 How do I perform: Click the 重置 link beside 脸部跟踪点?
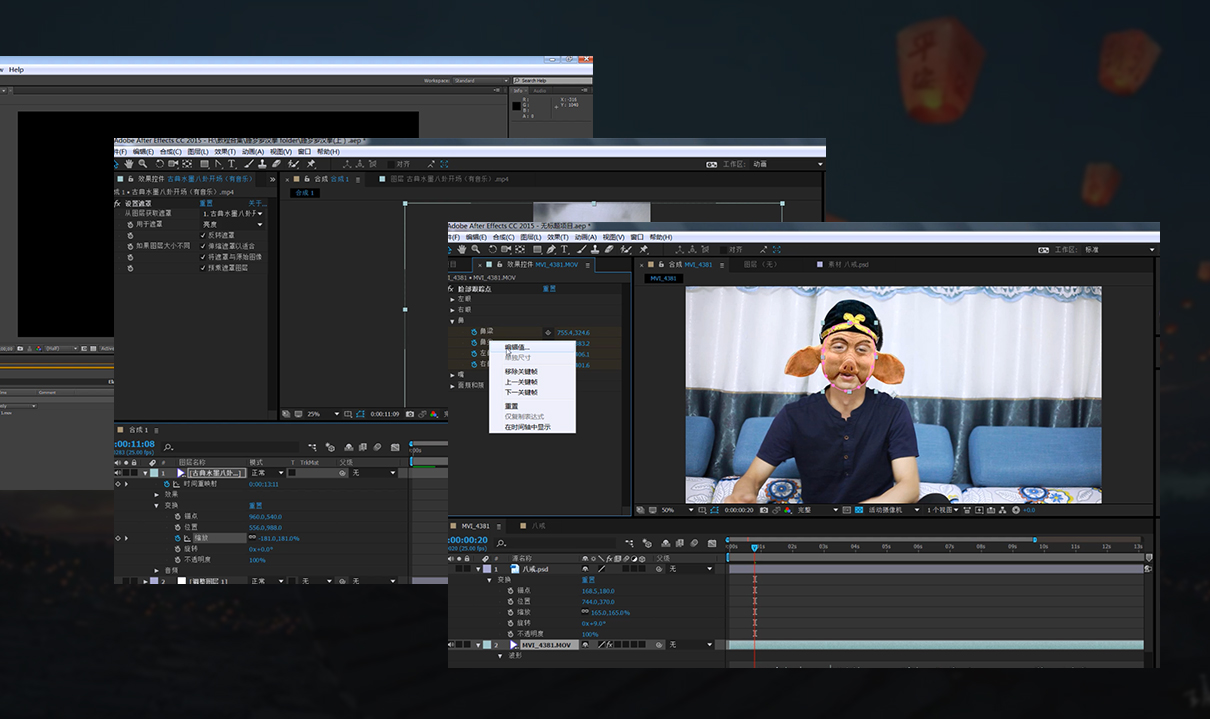[x=549, y=288]
